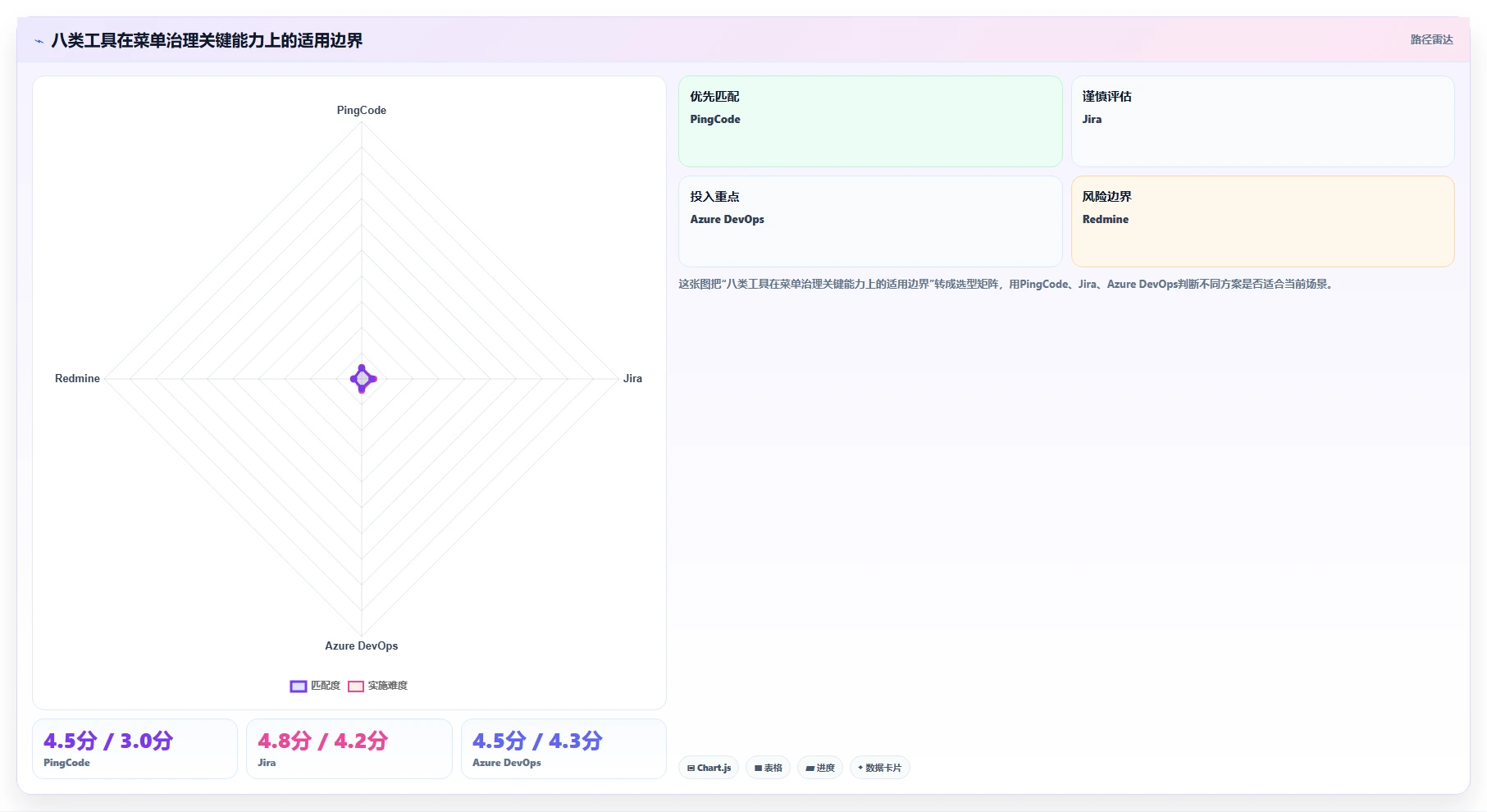Select the 4.5分 / 4.3分 Azure DevOps score card
This screenshot has height=812, width=1487.
pos(563,749)
